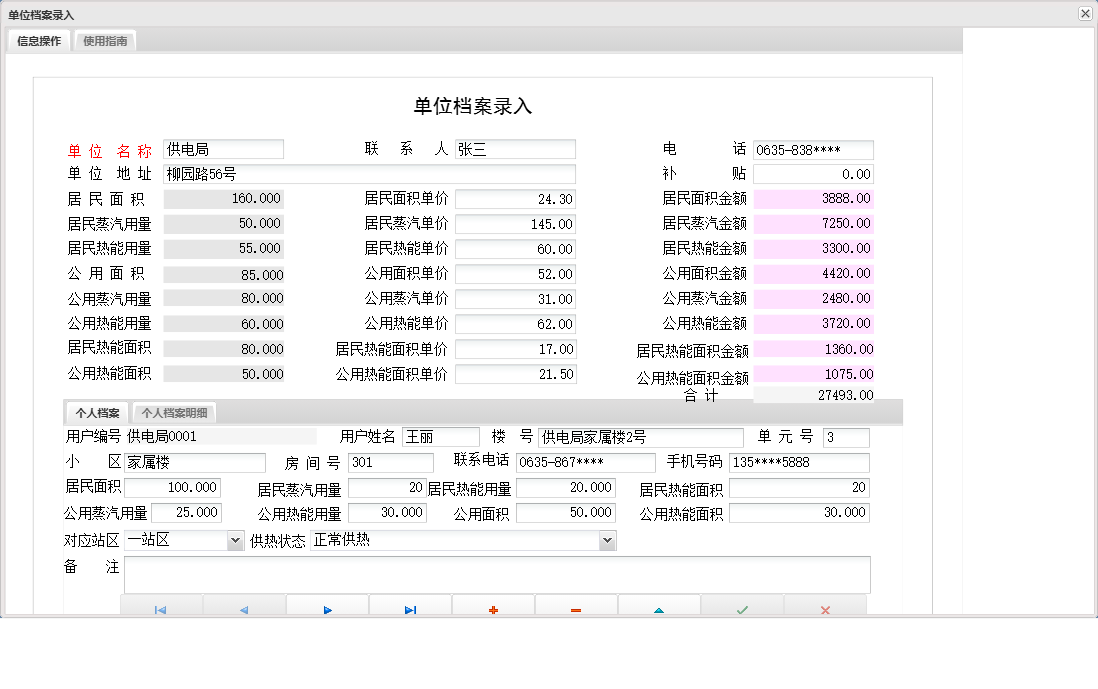Click the 联系人 field containing 张三
This screenshot has height=689, width=1098.
tap(515, 148)
